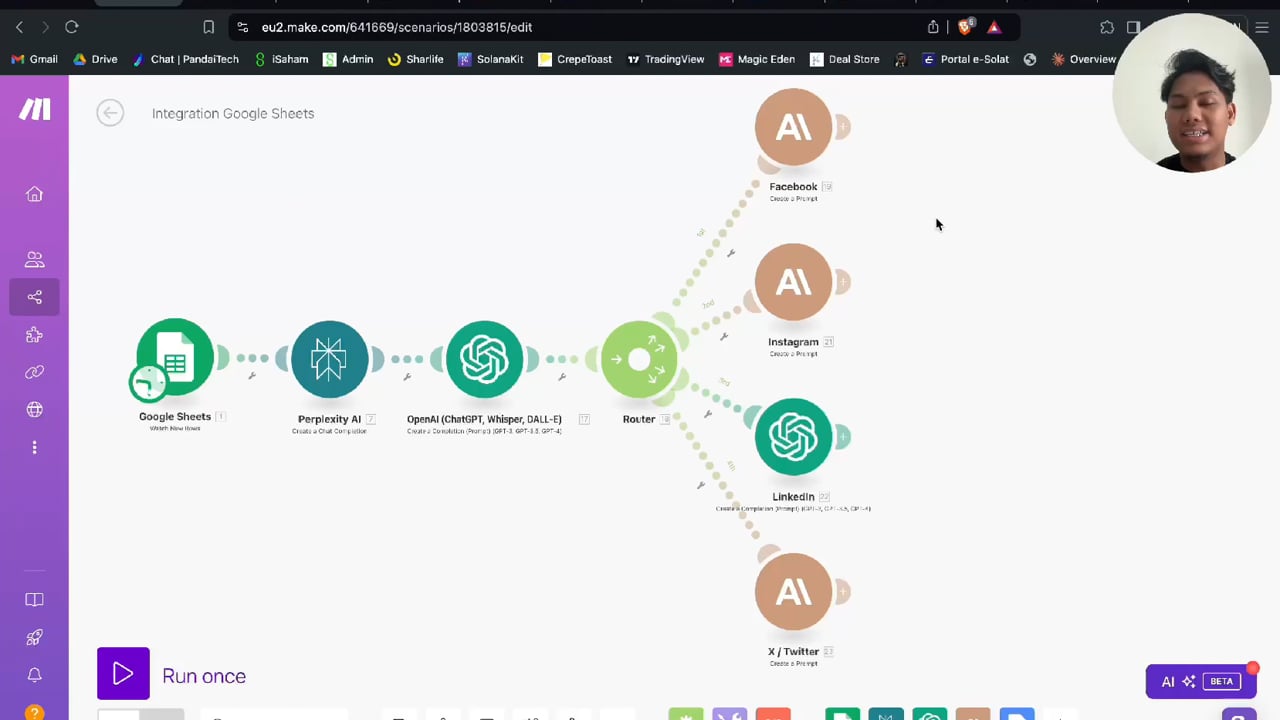Go to Make home from sidebar
The height and width of the screenshot is (720, 1280).
point(34,194)
